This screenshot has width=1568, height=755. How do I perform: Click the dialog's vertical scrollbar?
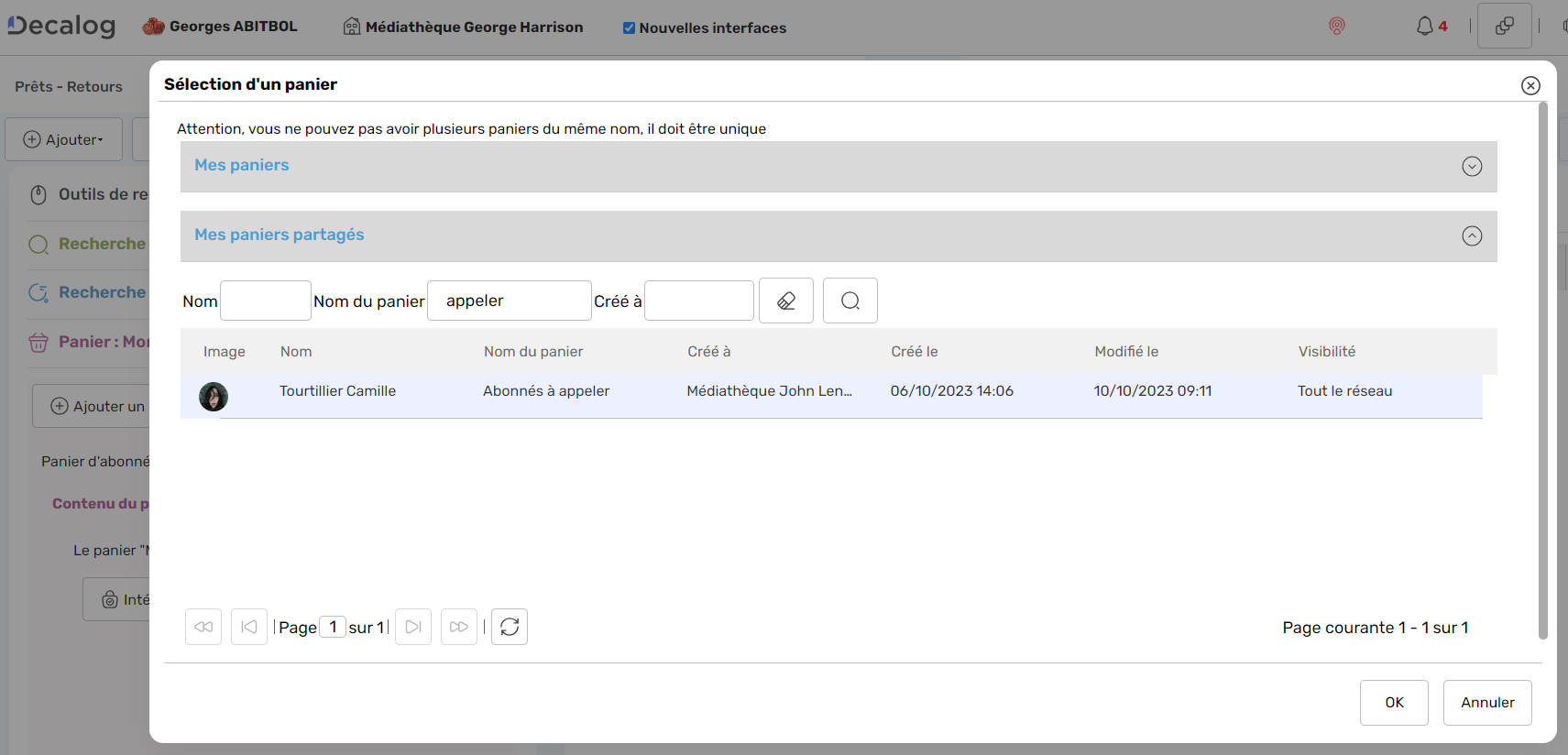click(x=1542, y=367)
